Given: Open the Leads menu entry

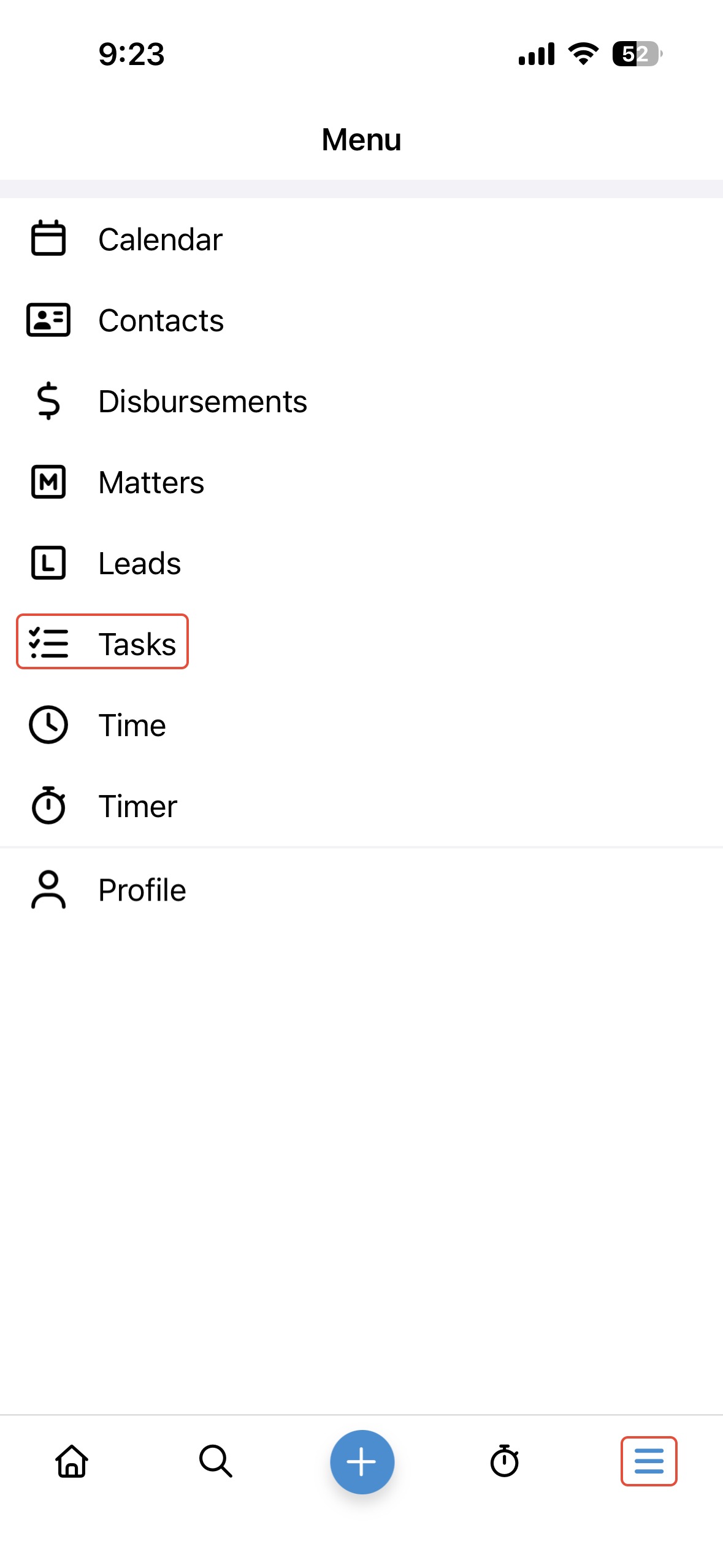Looking at the screenshot, I should [139, 563].
